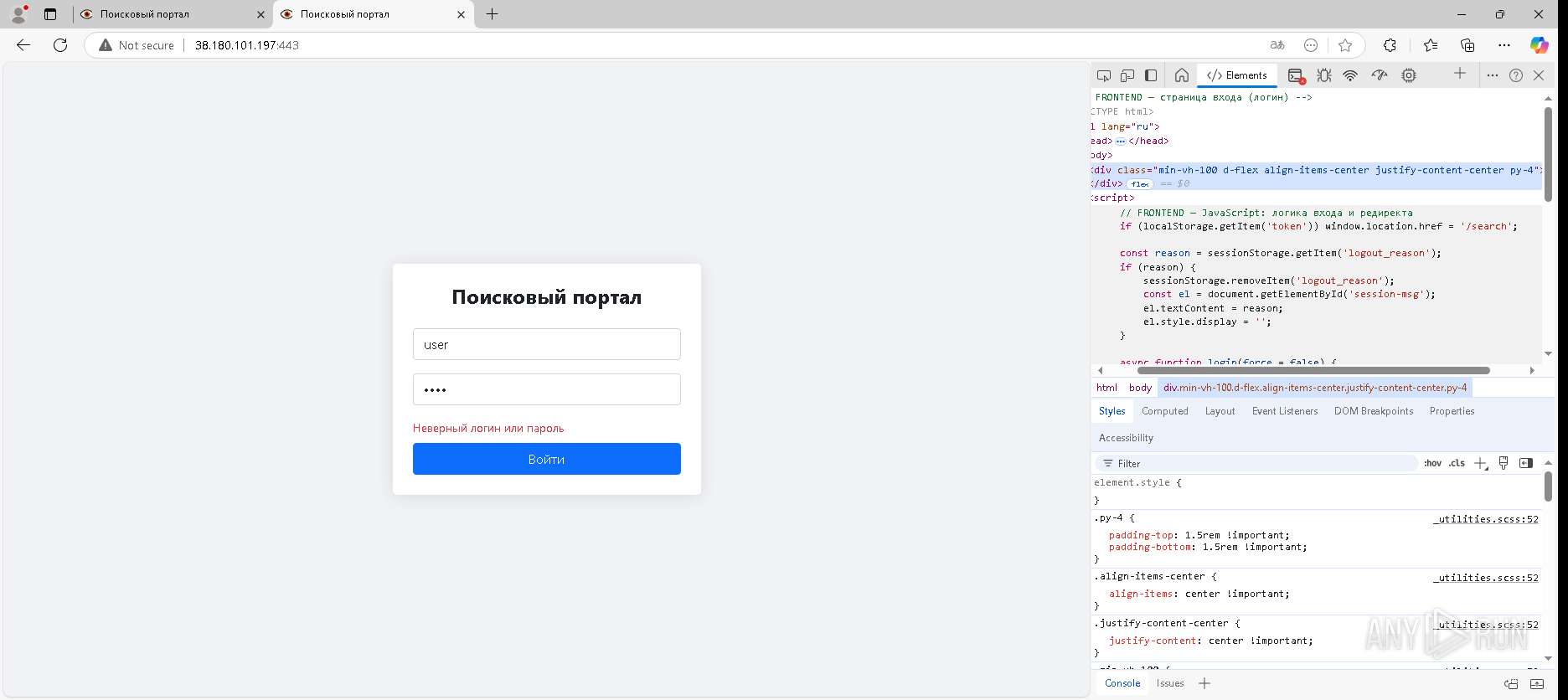The height and width of the screenshot is (700, 1568).
Task: Open the translate page icon in address bar
Action: click(1277, 45)
